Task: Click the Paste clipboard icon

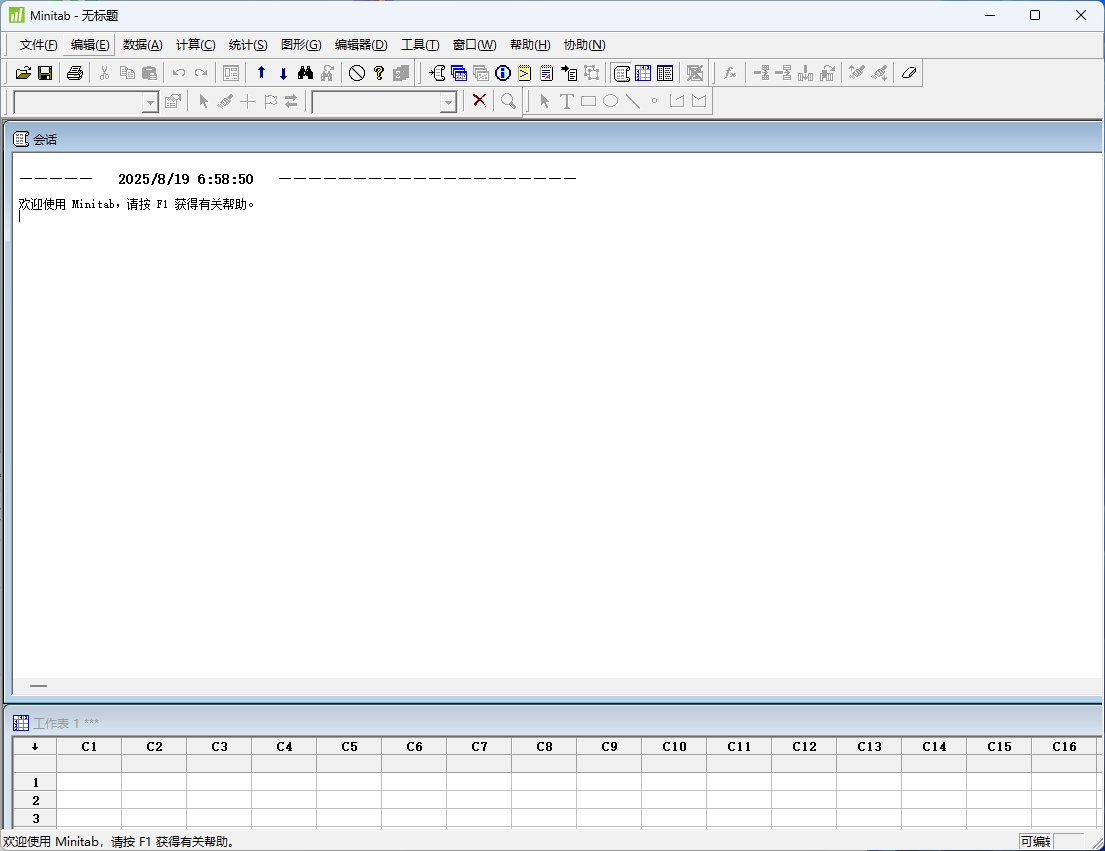Action: click(x=149, y=73)
